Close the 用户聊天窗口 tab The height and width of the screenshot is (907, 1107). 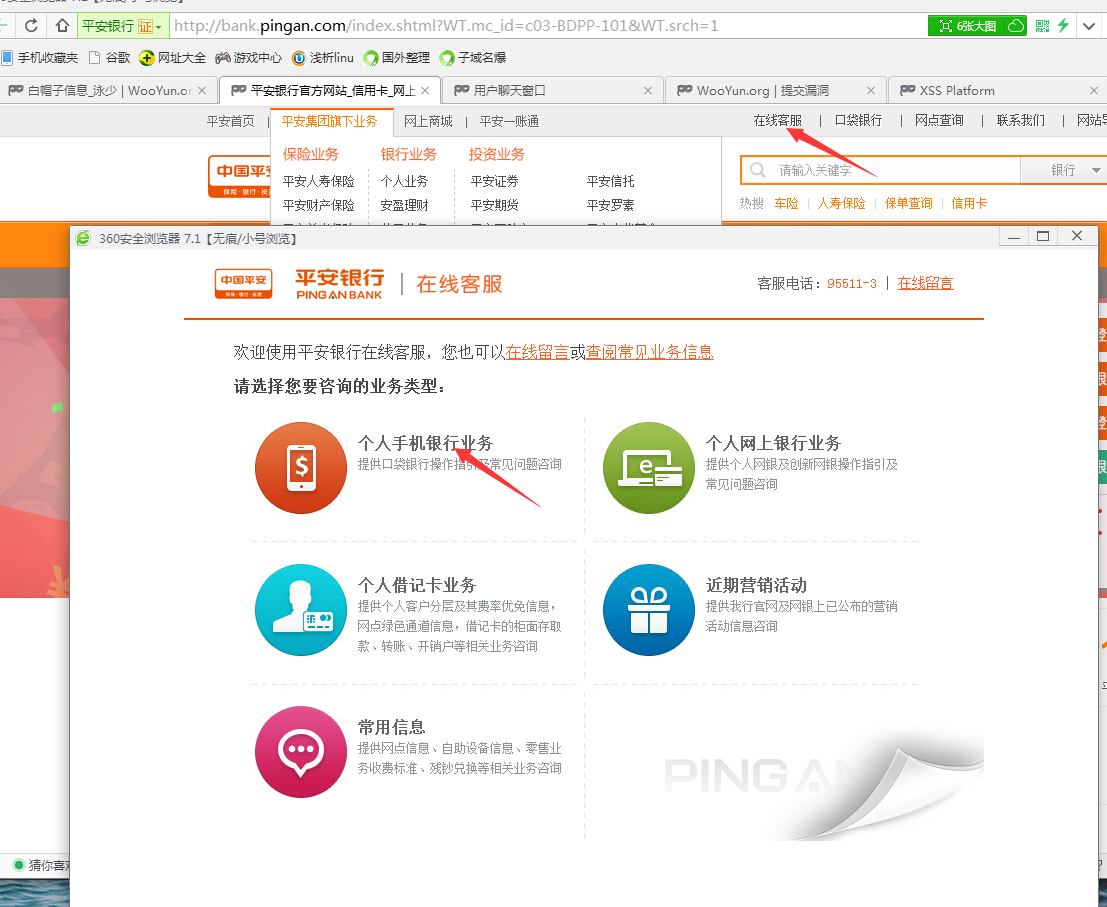pos(648,90)
